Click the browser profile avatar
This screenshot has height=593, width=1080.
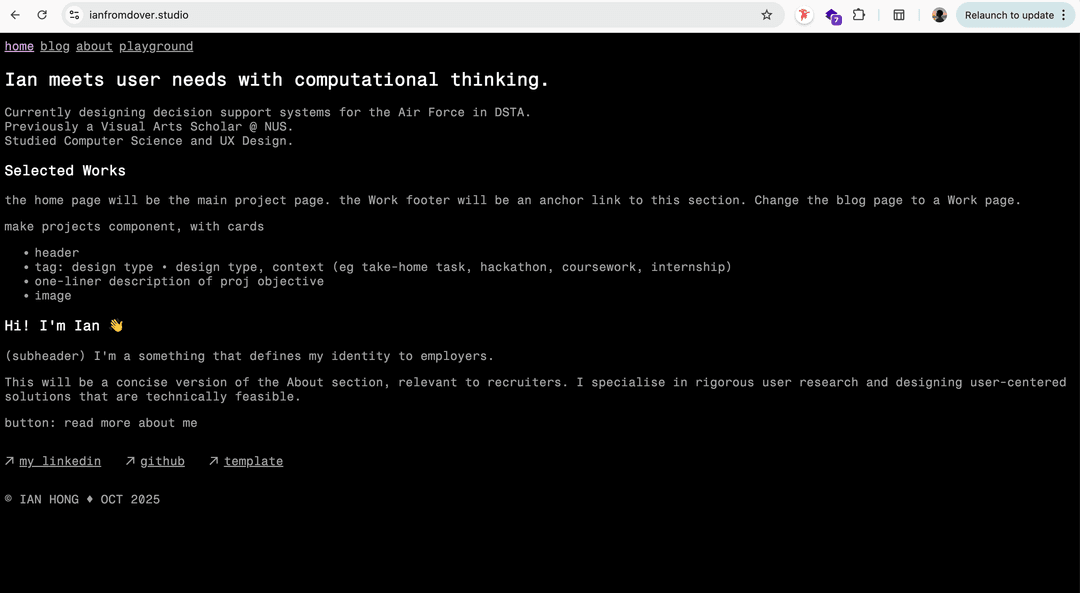point(938,15)
